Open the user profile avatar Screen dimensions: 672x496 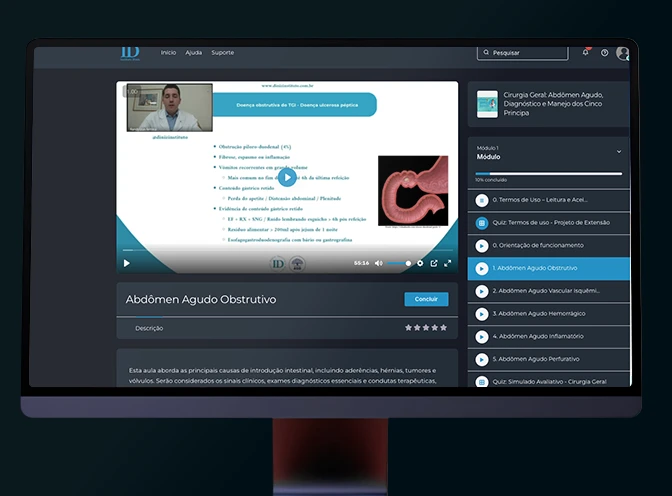(623, 53)
